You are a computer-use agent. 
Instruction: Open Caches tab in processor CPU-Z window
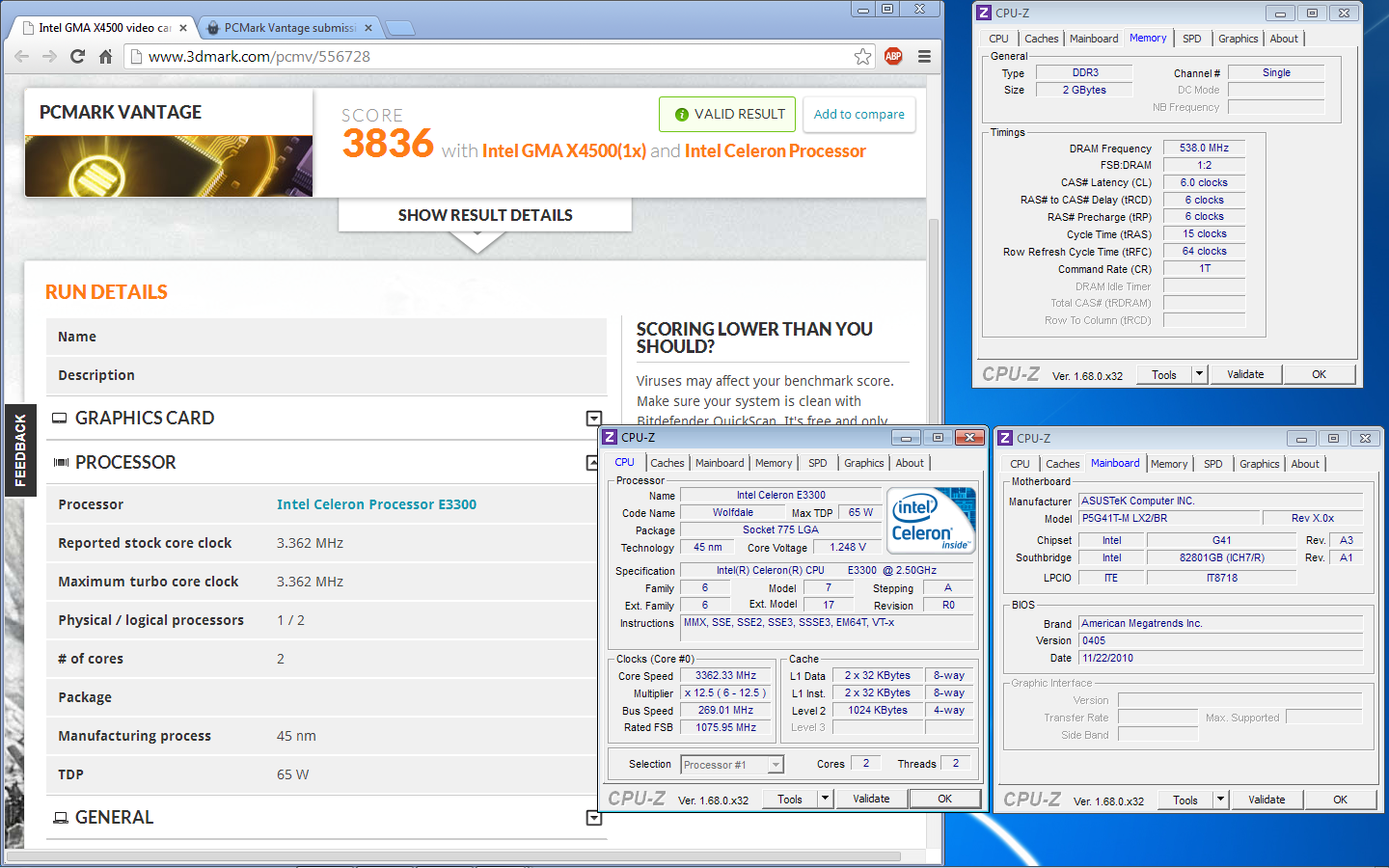click(667, 463)
